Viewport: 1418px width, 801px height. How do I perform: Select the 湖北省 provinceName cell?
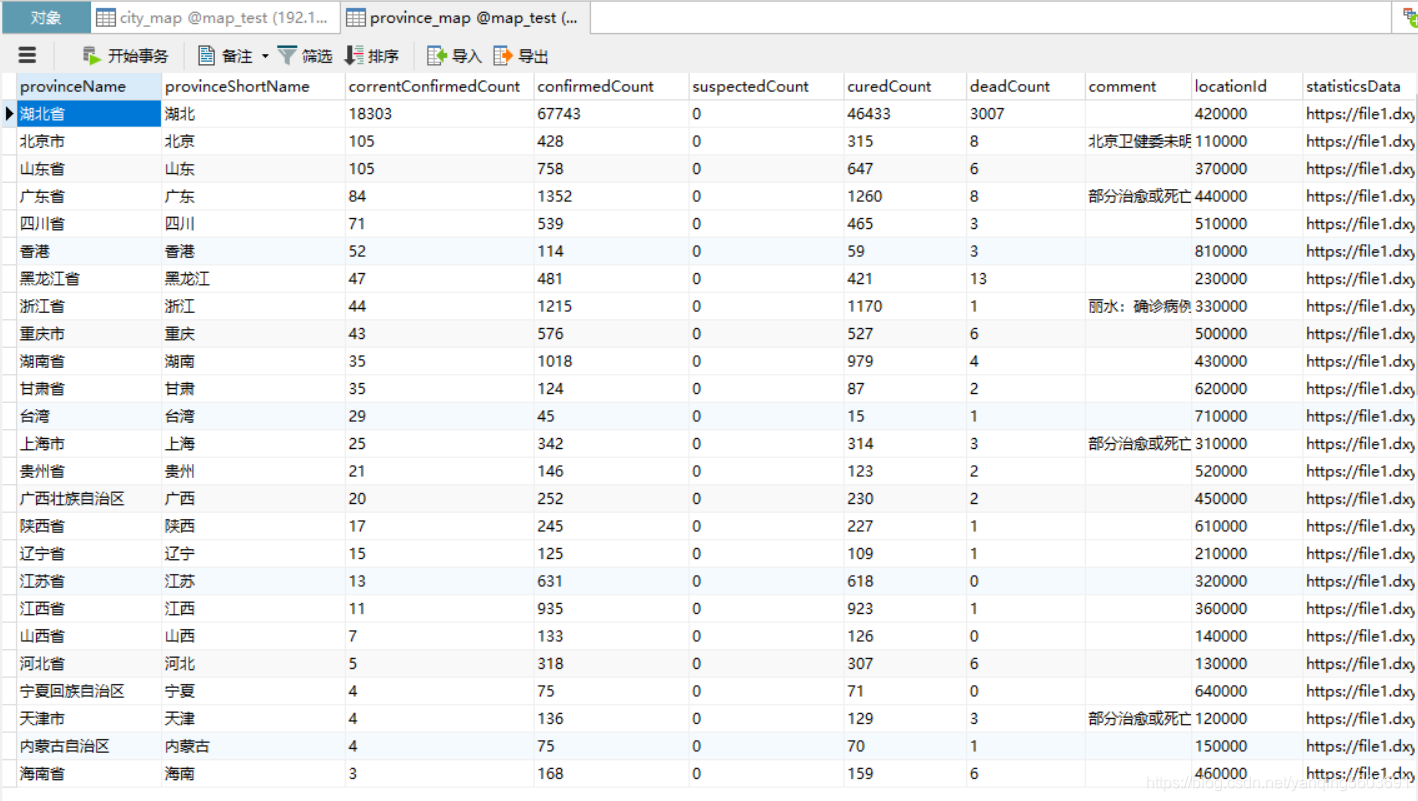(89, 114)
